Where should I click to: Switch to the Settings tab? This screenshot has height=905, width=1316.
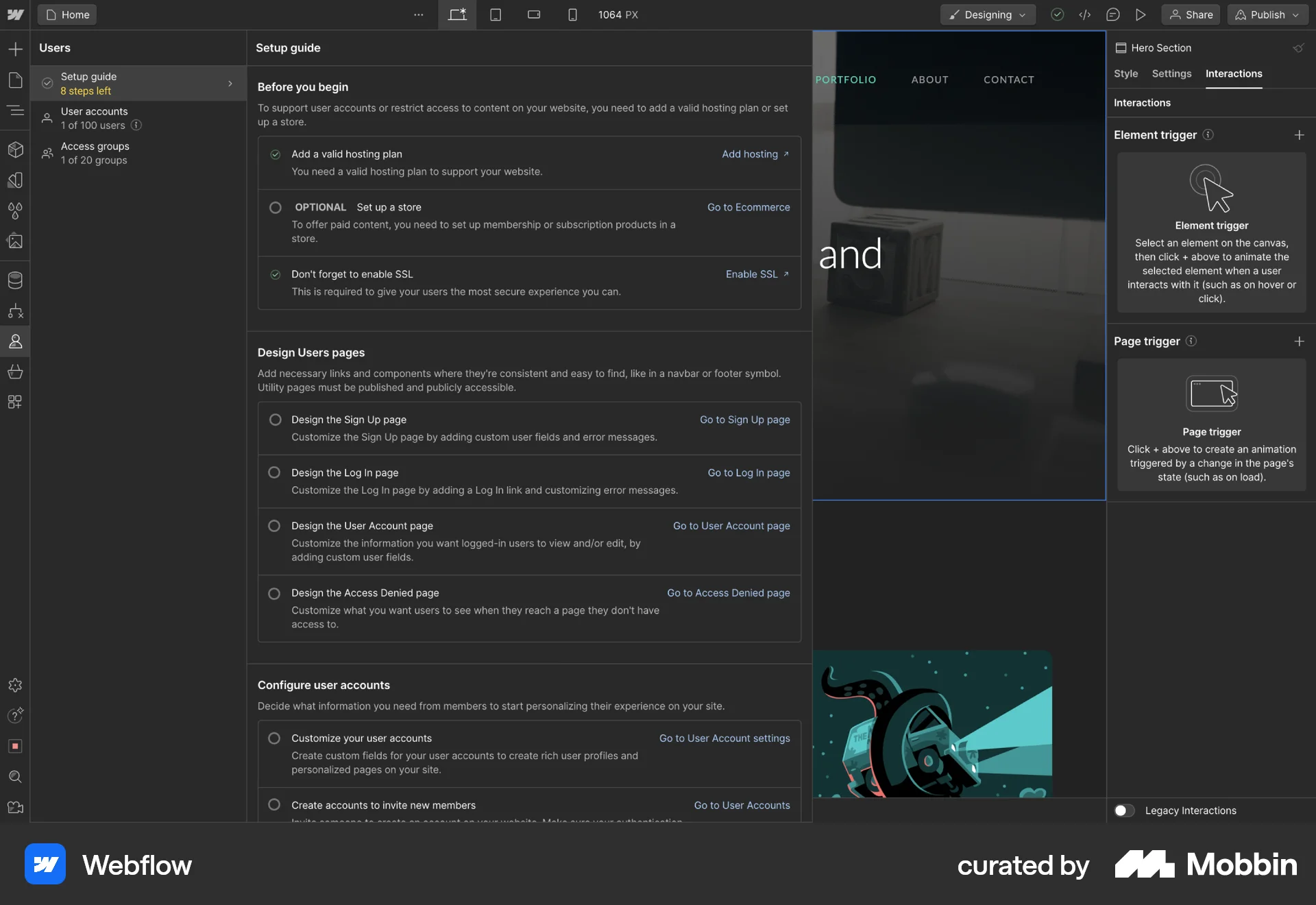coord(1171,73)
